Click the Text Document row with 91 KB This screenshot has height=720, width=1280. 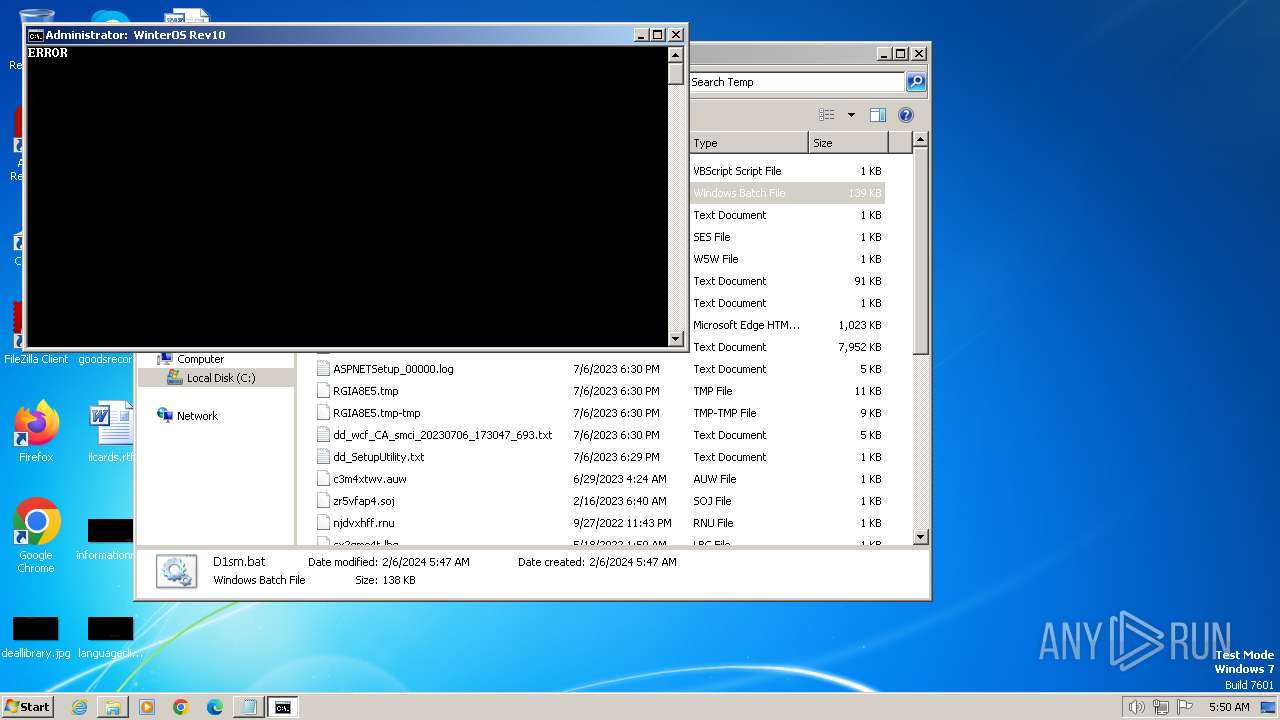[787, 281]
